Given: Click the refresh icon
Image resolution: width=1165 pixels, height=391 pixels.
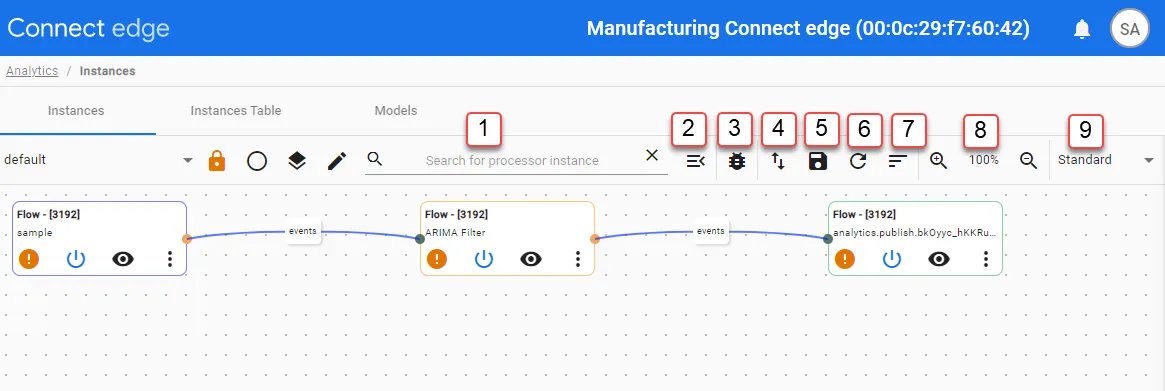Looking at the screenshot, I should [858, 161].
